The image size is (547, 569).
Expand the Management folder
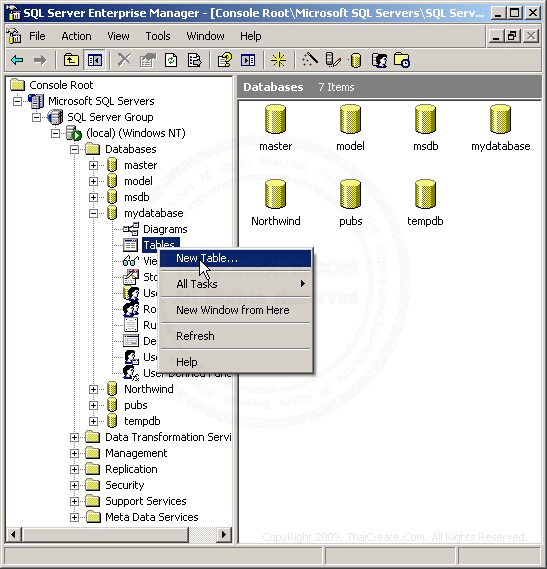pos(74,453)
